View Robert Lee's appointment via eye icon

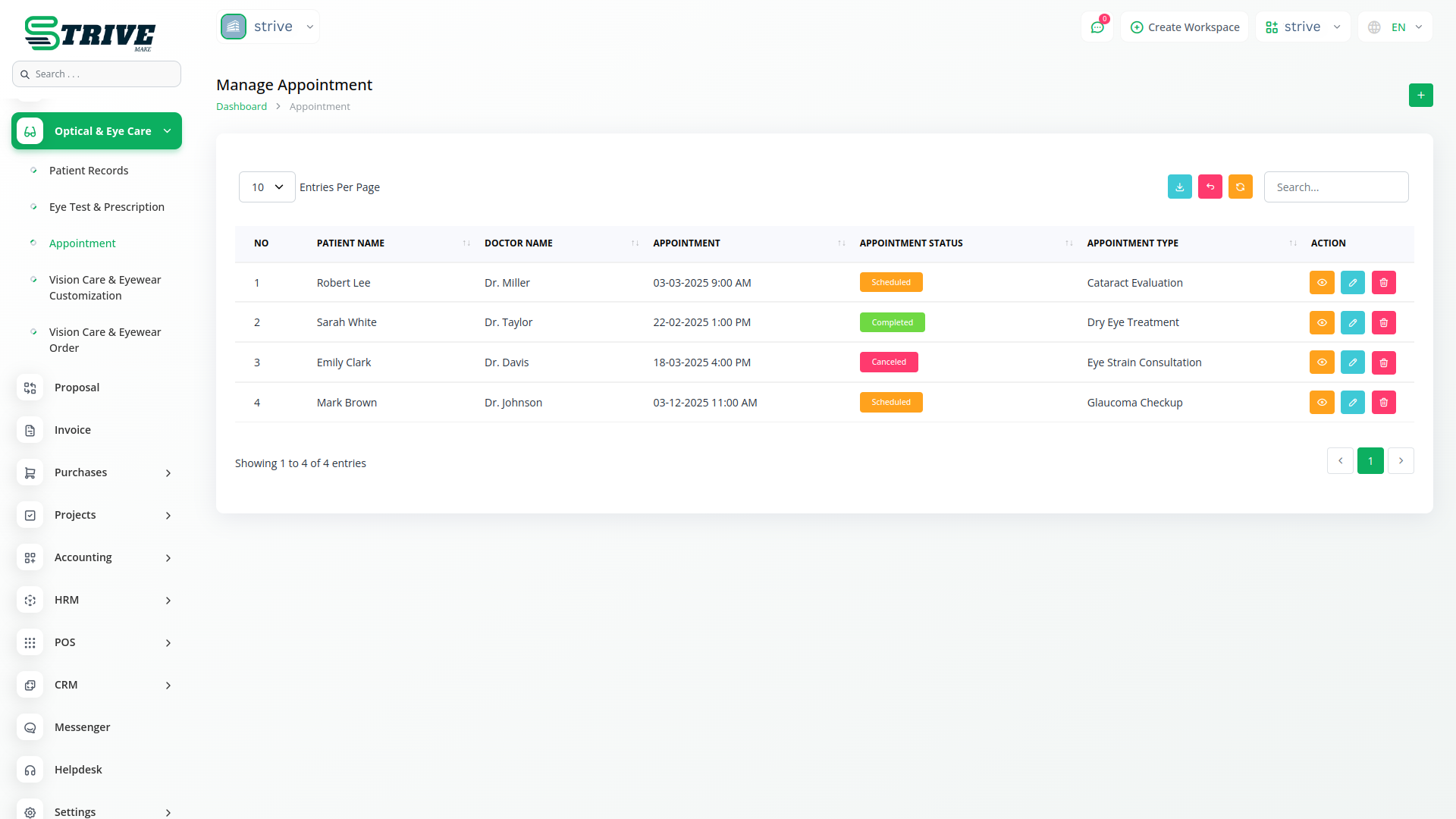click(1321, 283)
